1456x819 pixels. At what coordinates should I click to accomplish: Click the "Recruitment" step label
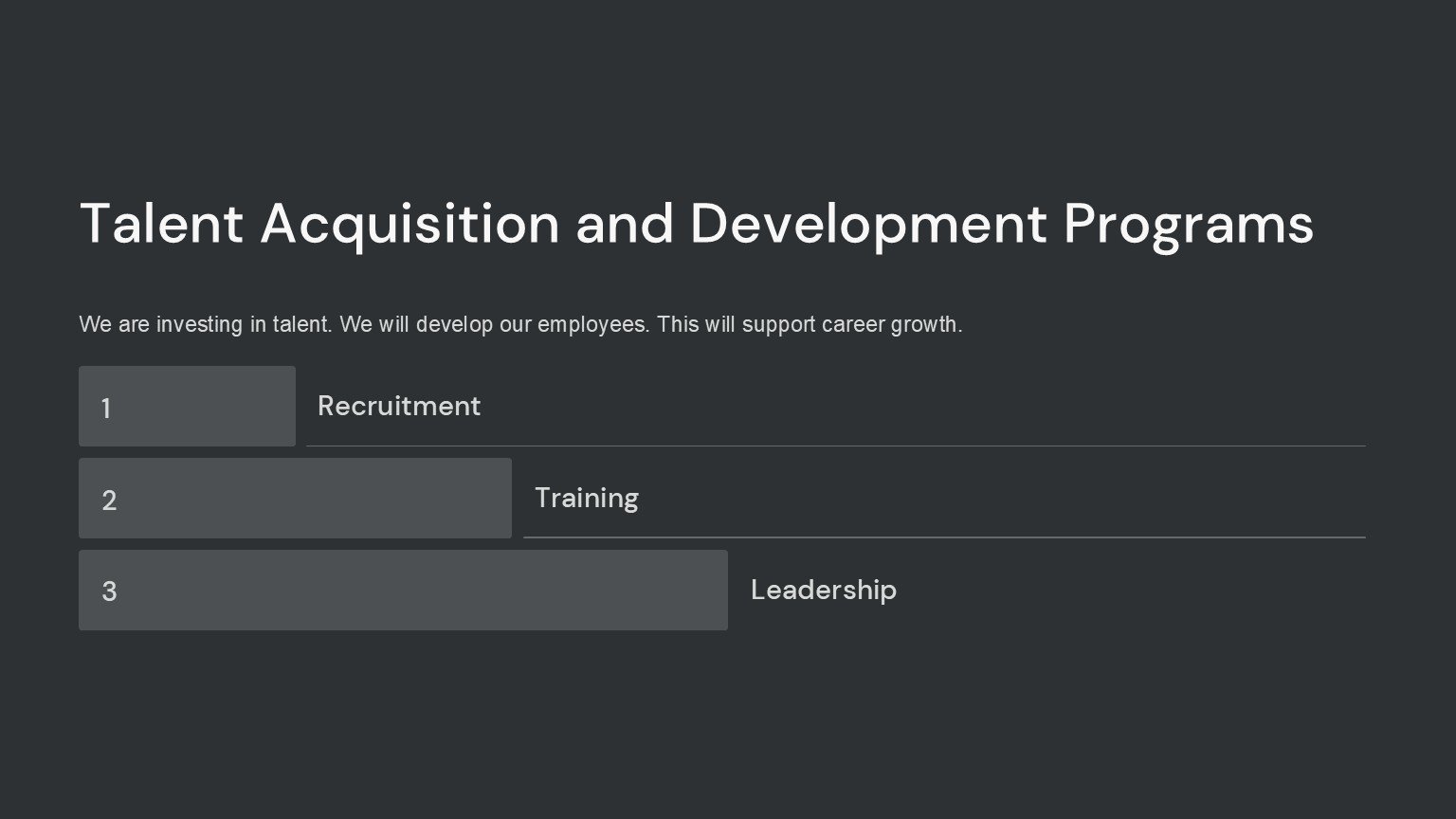(399, 406)
